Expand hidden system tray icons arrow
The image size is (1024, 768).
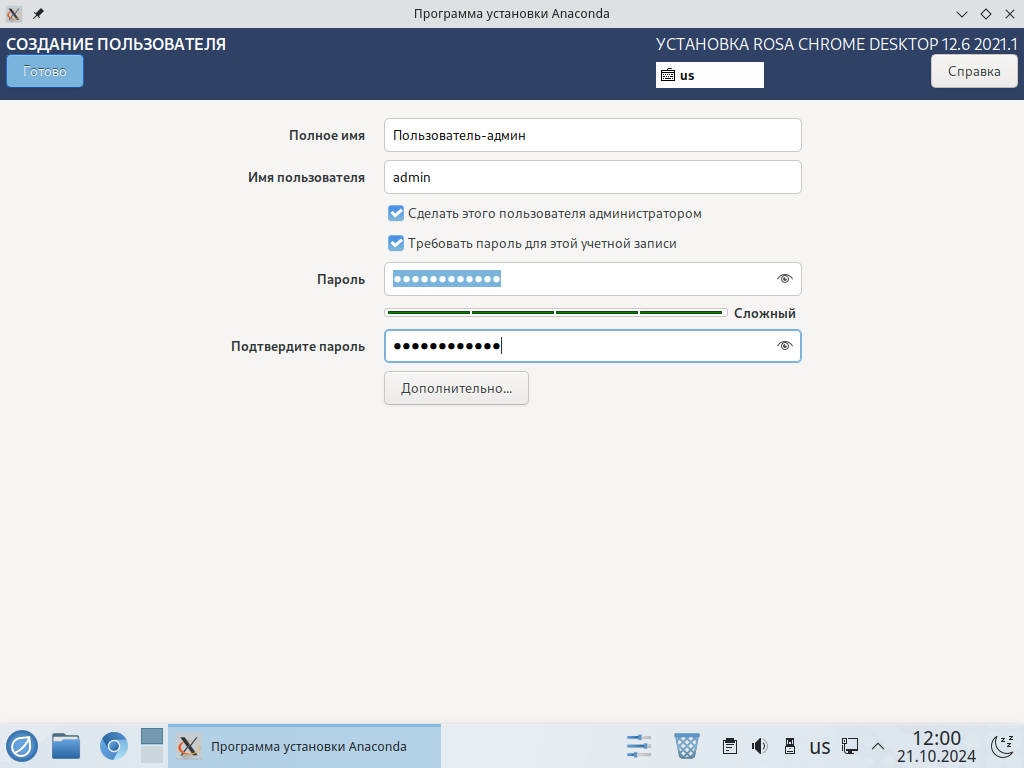[878, 746]
